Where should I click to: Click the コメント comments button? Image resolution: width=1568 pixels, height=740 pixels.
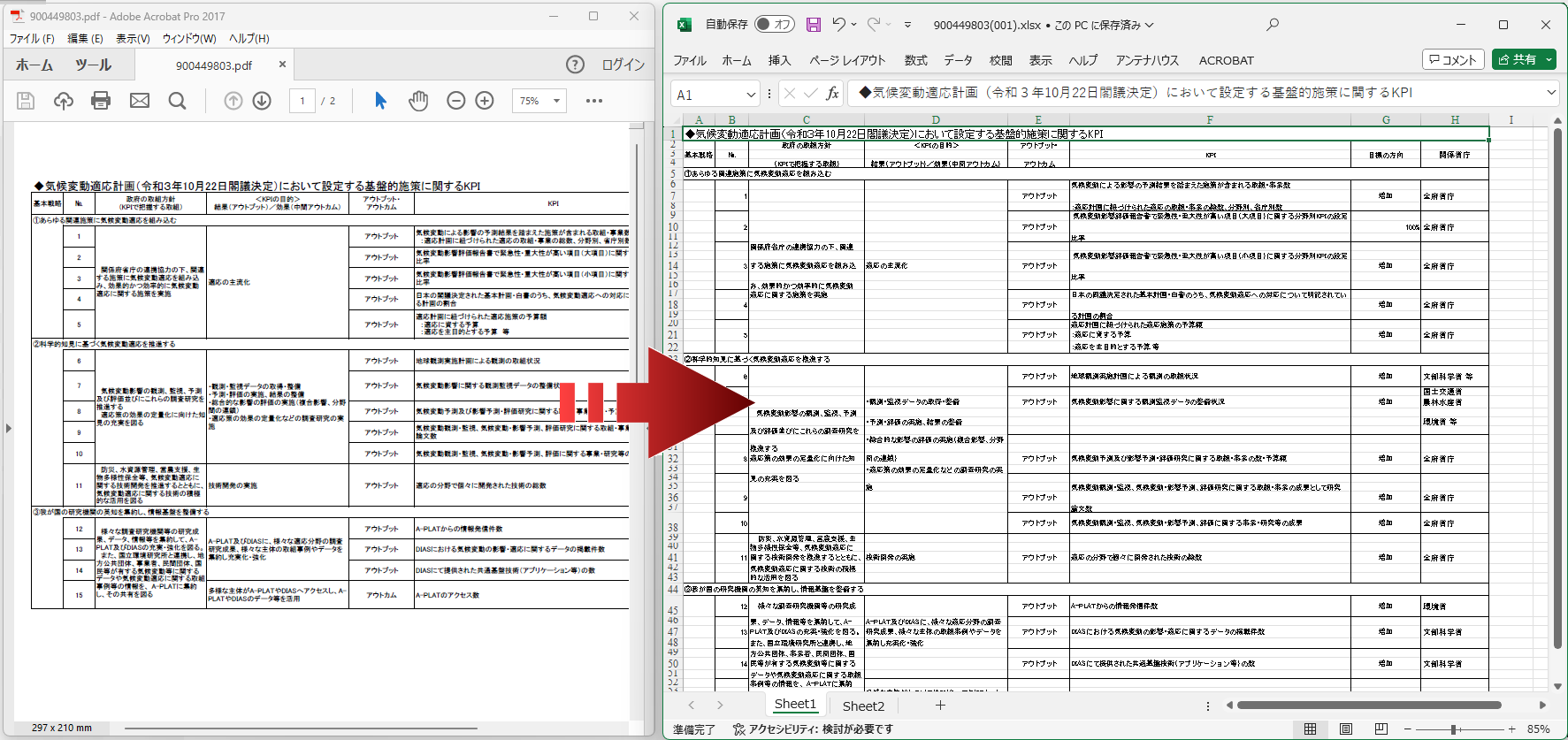(x=1452, y=59)
